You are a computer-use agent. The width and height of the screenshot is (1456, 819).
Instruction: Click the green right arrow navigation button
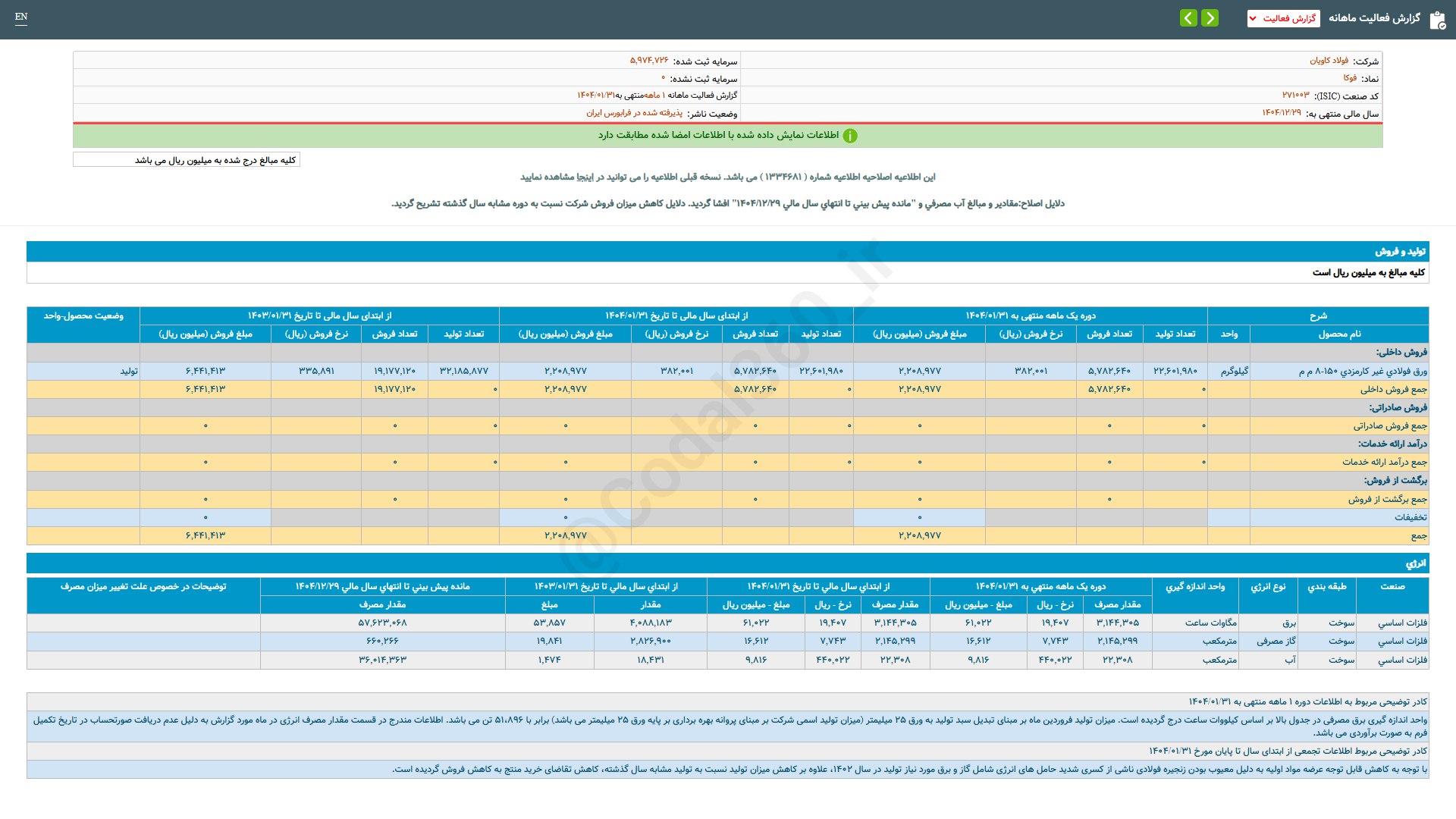[x=1210, y=17]
